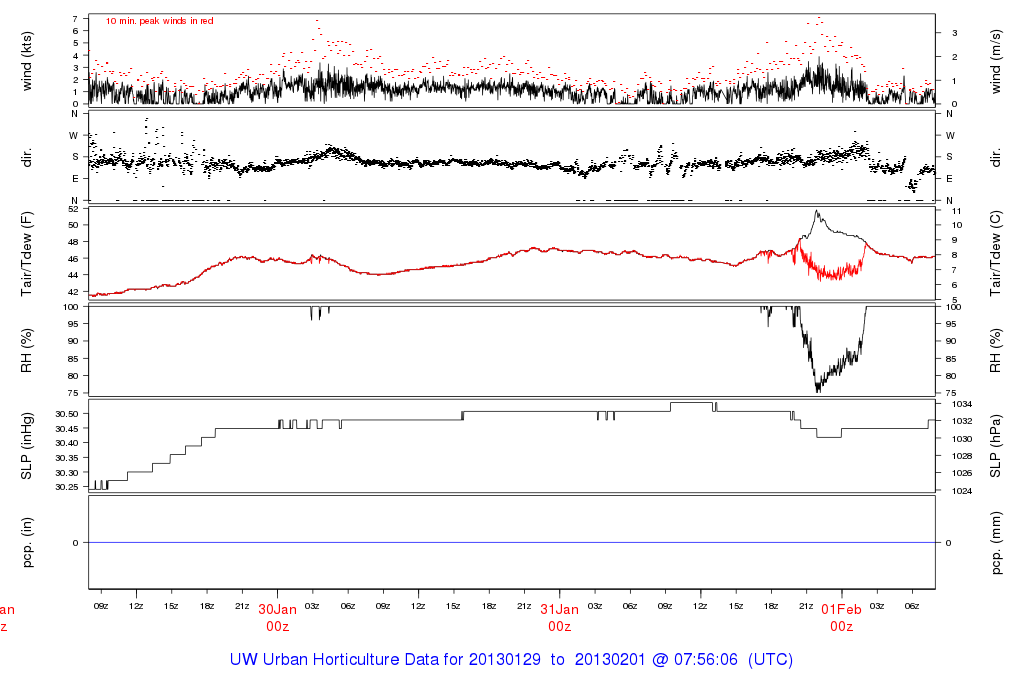Click the '10 min. peak winds in red' legend

click(x=160, y=21)
